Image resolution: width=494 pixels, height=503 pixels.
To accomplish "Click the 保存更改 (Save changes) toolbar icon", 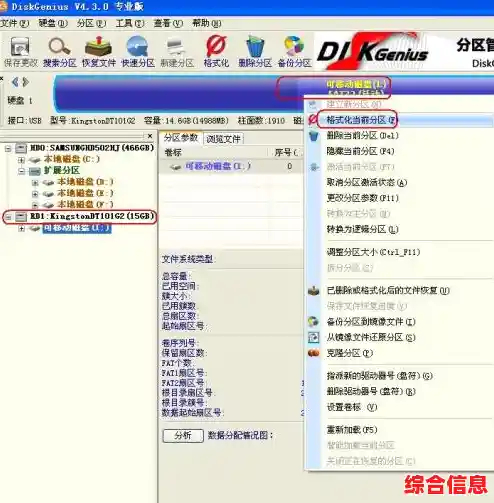I will pyautogui.click(x=20, y=52).
